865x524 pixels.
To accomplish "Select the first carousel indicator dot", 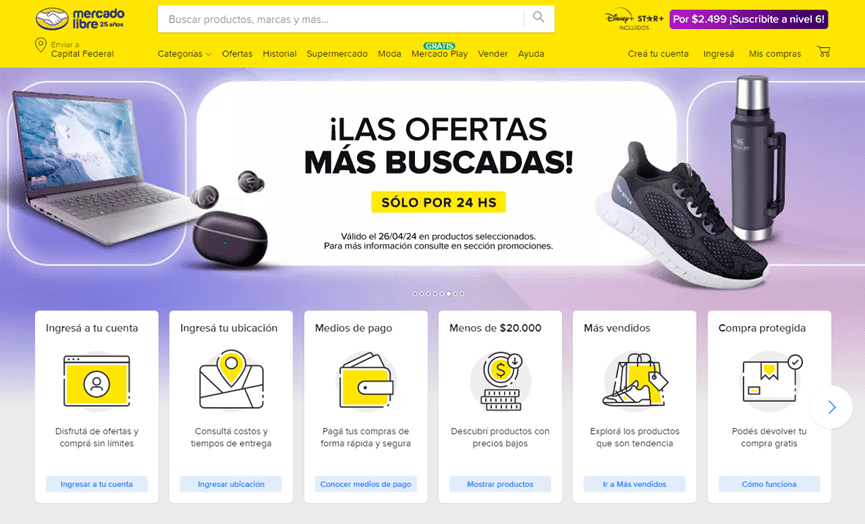I will click(415, 294).
